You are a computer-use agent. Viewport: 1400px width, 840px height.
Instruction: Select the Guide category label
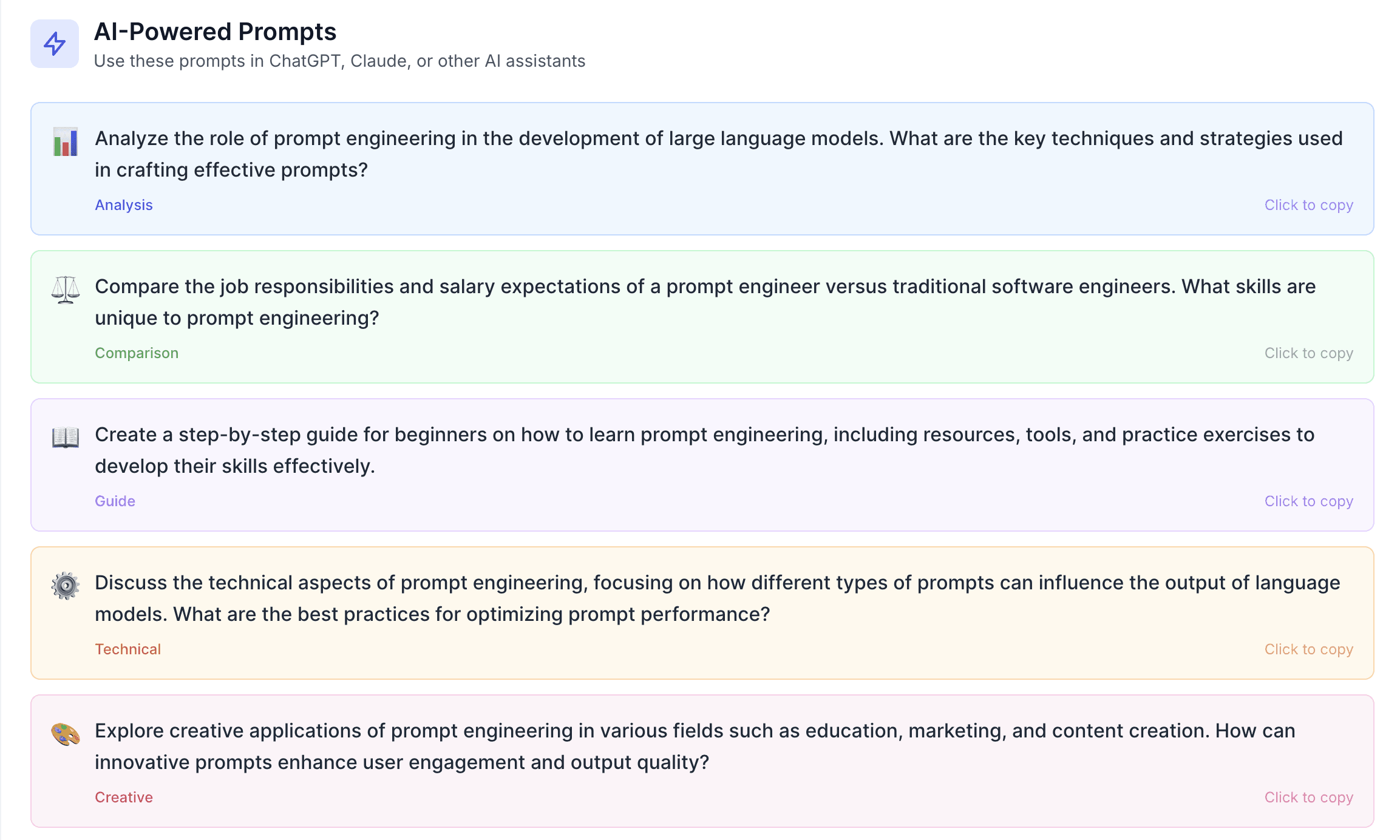(x=115, y=501)
